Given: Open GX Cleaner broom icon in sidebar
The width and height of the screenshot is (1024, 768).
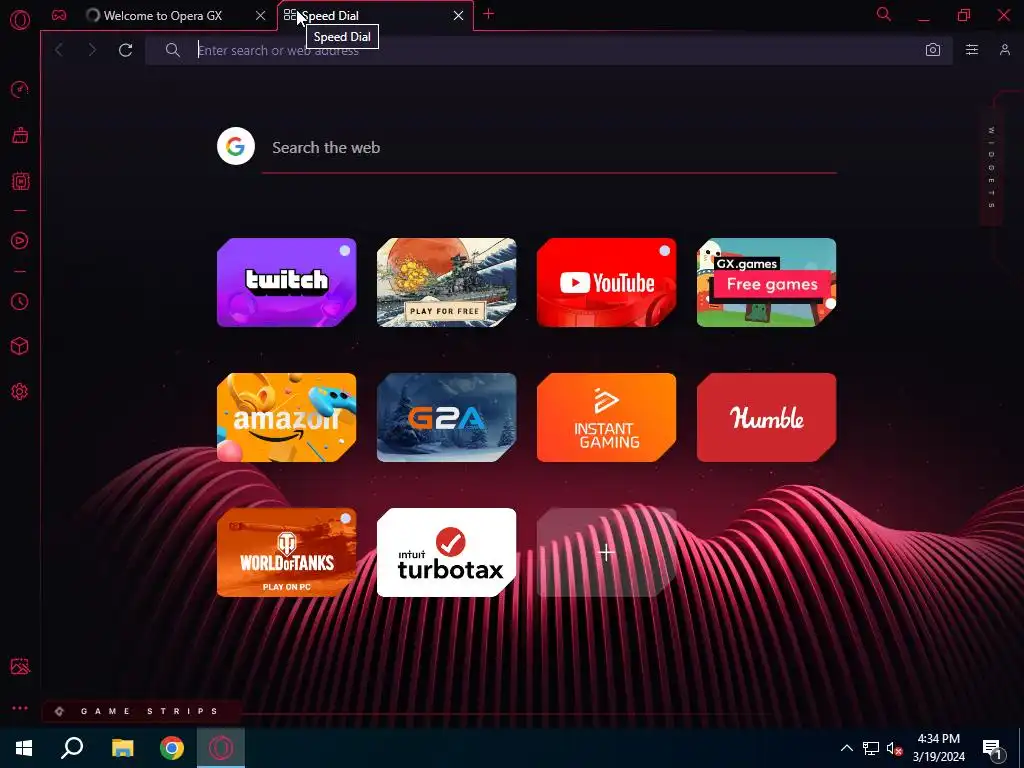Looking at the screenshot, I should 20,135.
